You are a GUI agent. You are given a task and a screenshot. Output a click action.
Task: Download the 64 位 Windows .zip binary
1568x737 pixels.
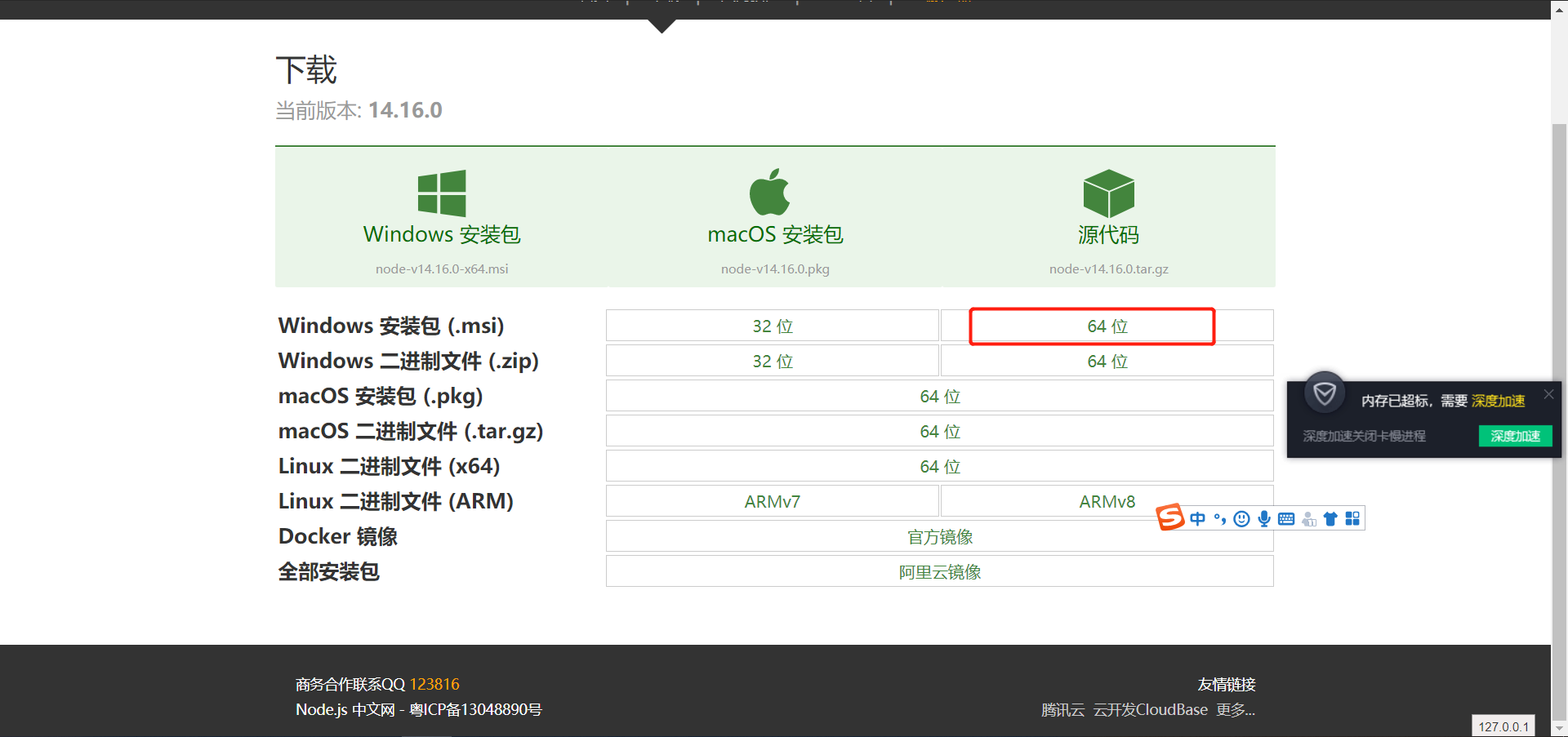point(1107,361)
